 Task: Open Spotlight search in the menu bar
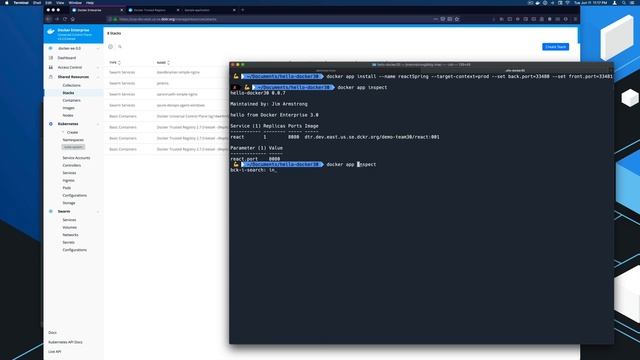coord(624,2)
